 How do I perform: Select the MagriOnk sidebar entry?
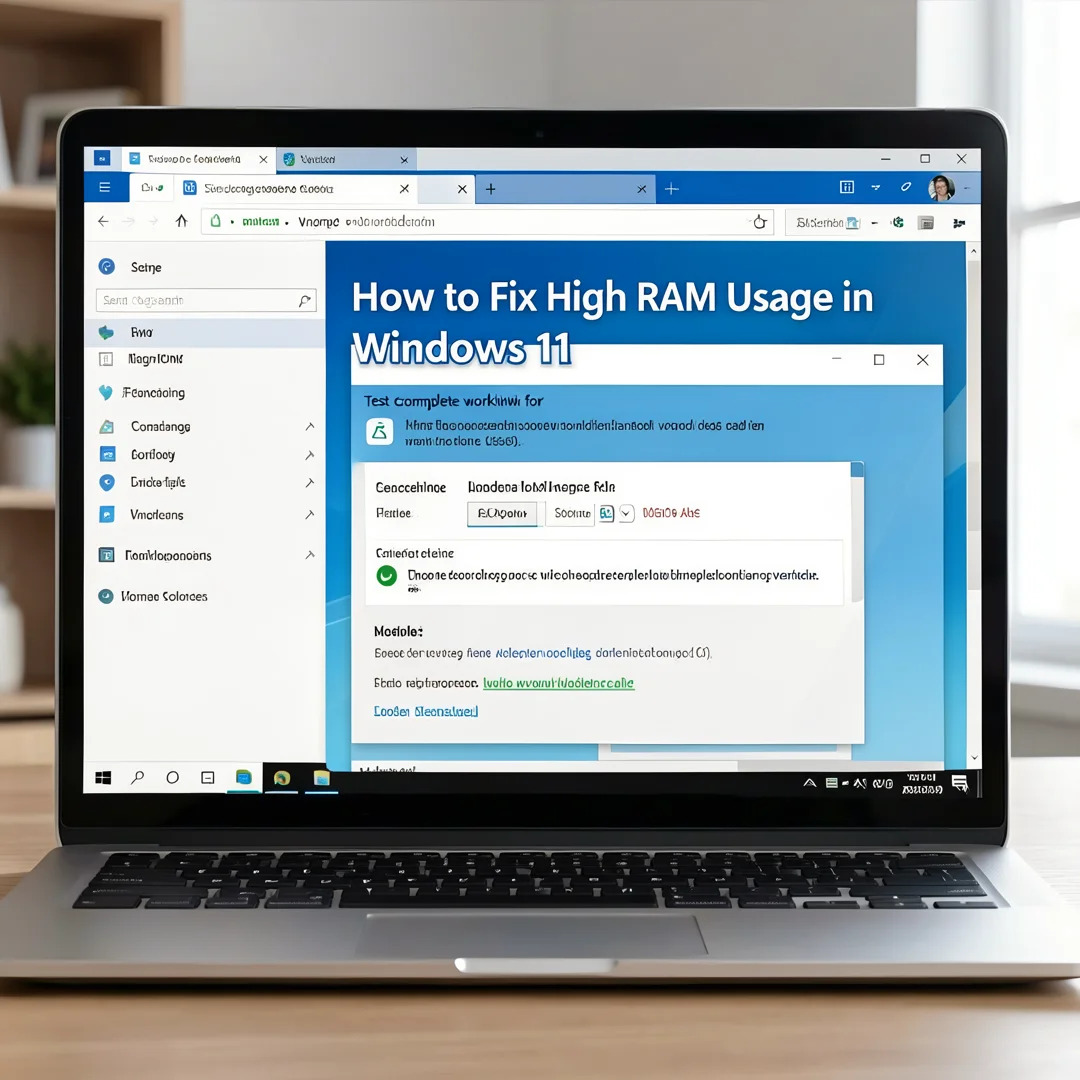155,359
